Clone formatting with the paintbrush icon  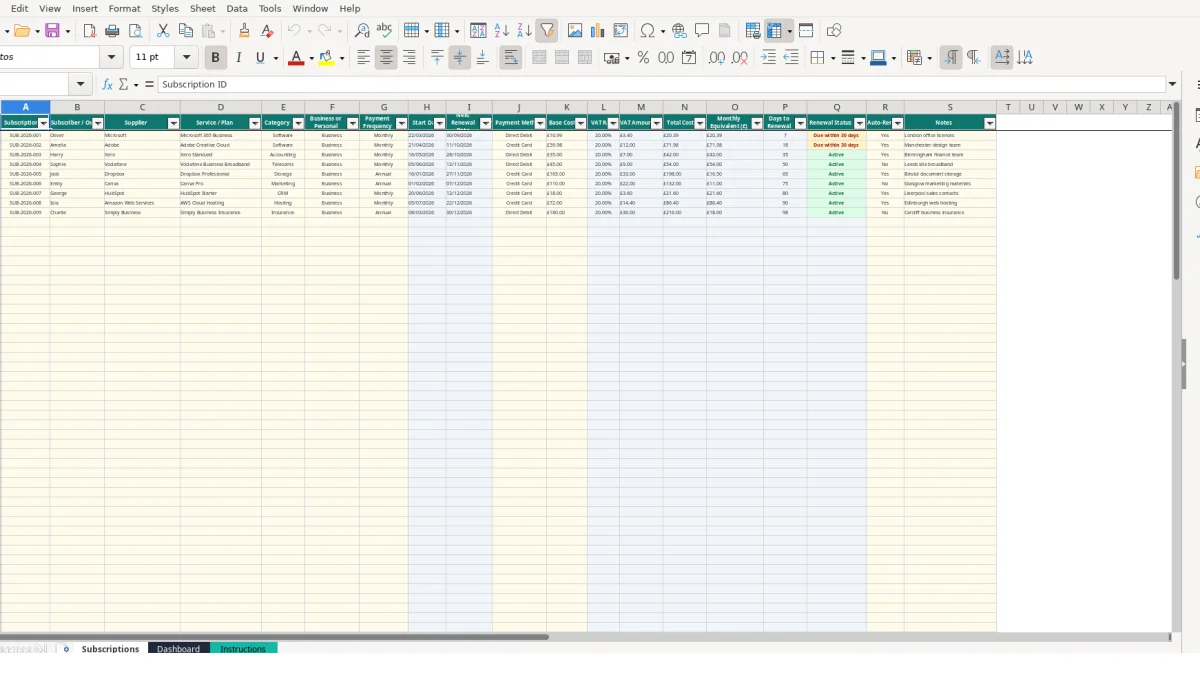pos(244,31)
